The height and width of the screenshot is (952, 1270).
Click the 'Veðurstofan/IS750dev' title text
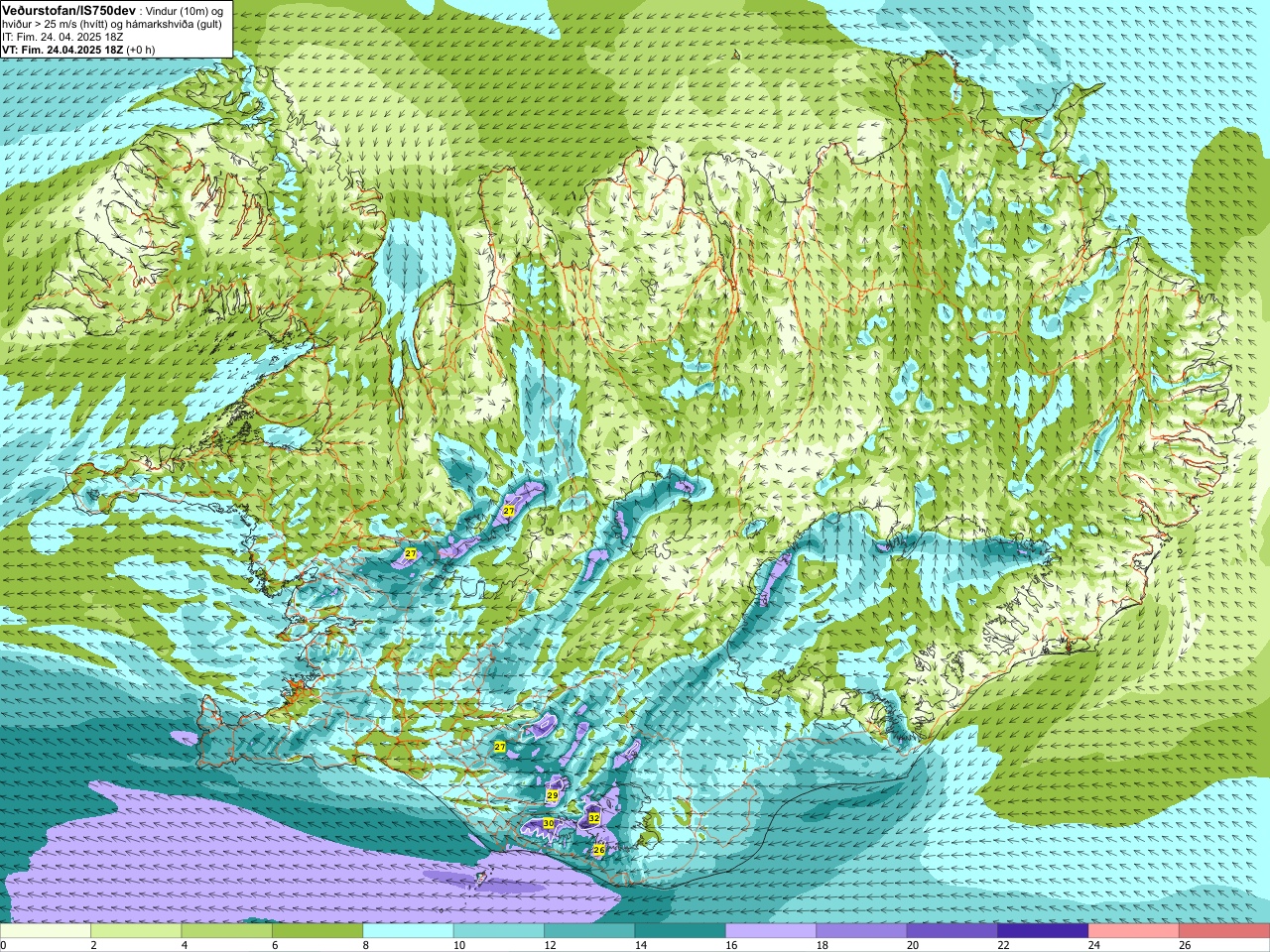[68, 9]
